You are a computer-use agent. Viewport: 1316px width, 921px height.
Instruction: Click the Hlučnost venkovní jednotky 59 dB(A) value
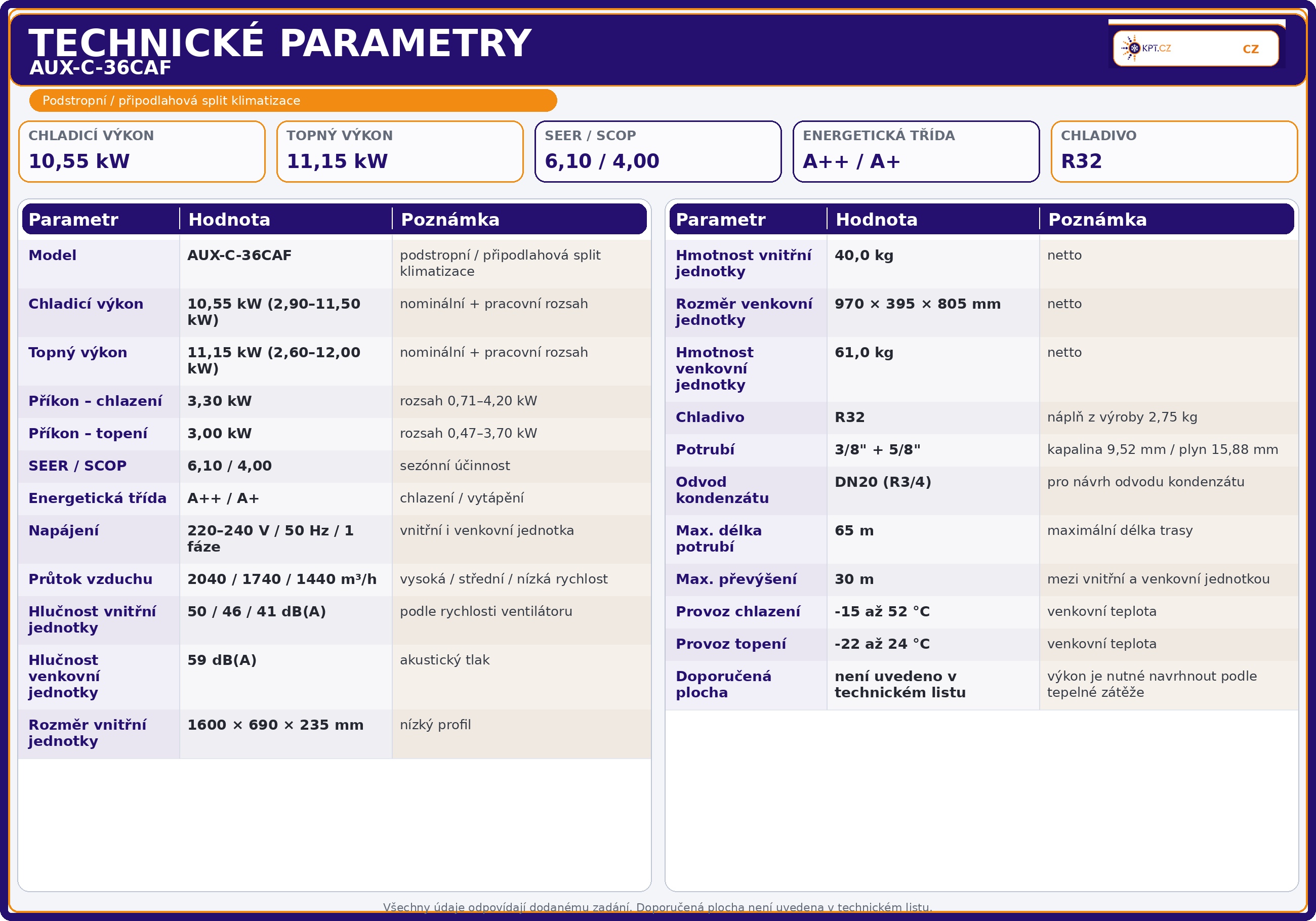(x=222, y=660)
